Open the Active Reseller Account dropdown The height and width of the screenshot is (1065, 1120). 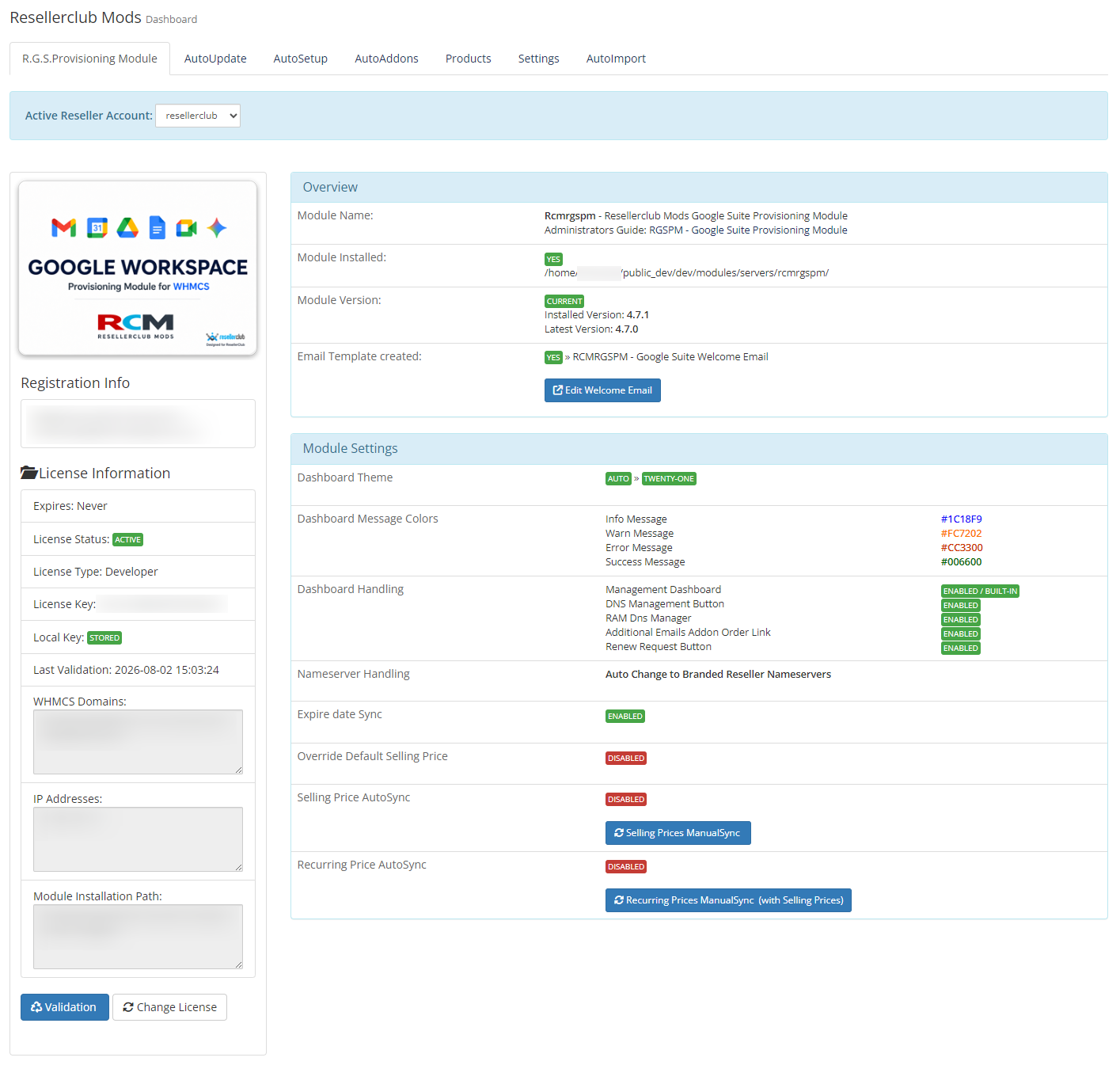[198, 116]
